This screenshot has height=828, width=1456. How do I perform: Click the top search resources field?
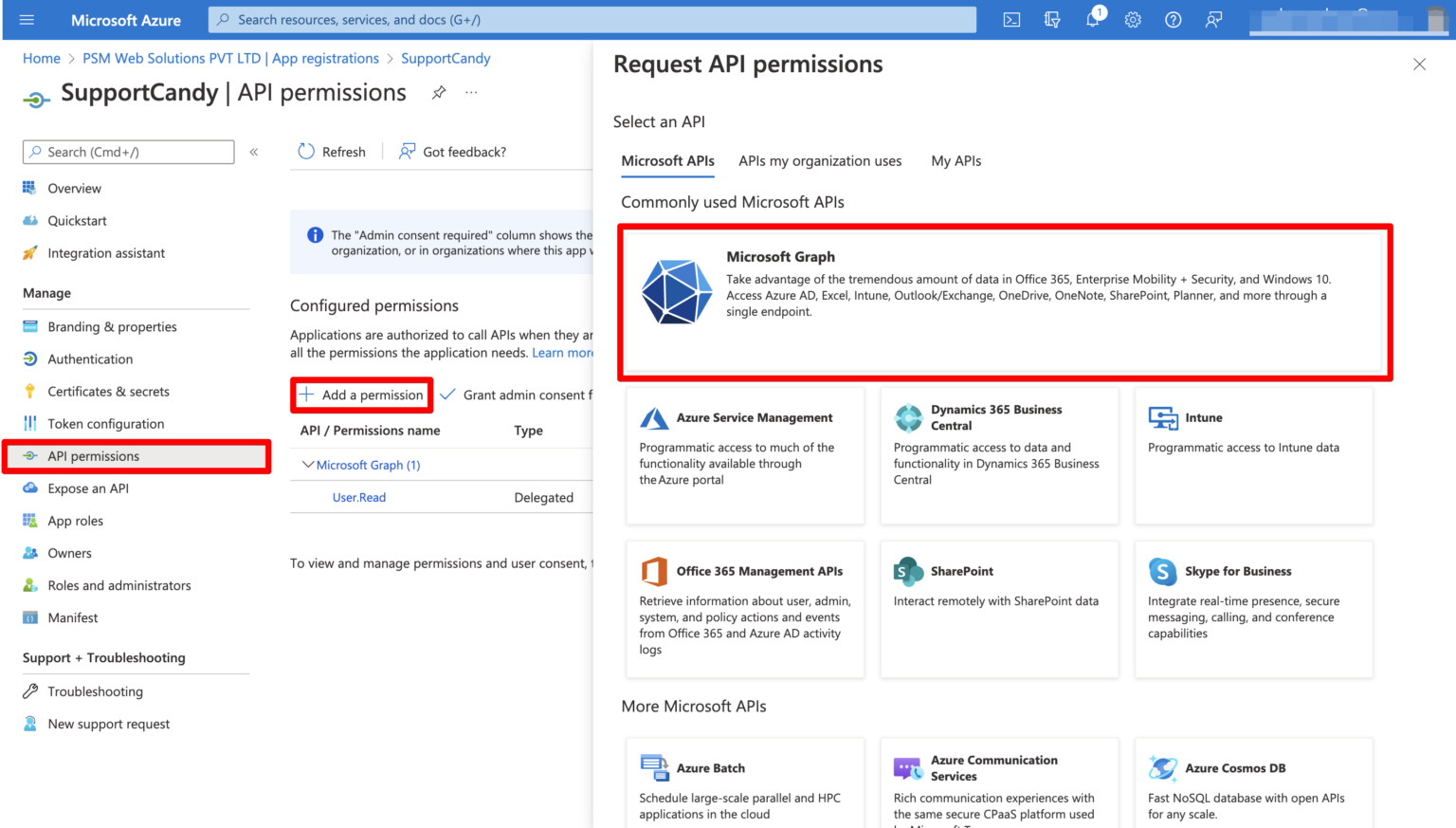592,20
